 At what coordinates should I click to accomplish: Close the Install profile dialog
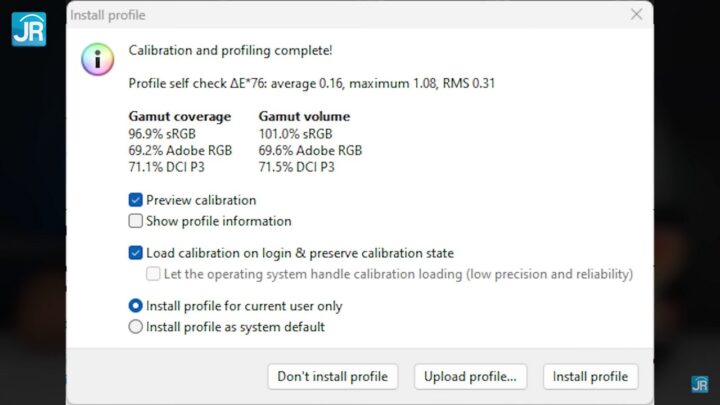[637, 15]
